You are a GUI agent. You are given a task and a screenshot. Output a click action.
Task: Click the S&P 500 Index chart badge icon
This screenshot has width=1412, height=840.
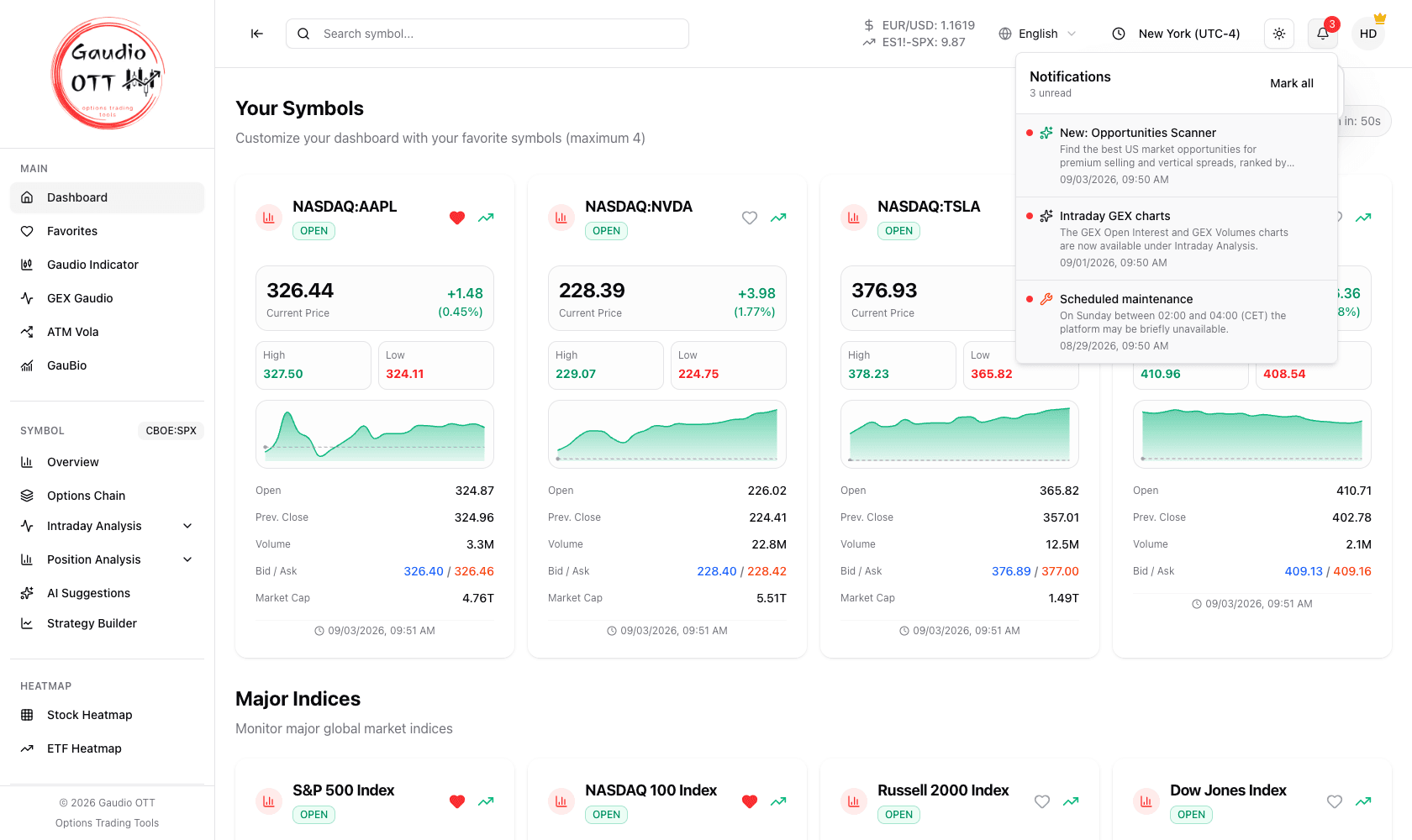269,801
